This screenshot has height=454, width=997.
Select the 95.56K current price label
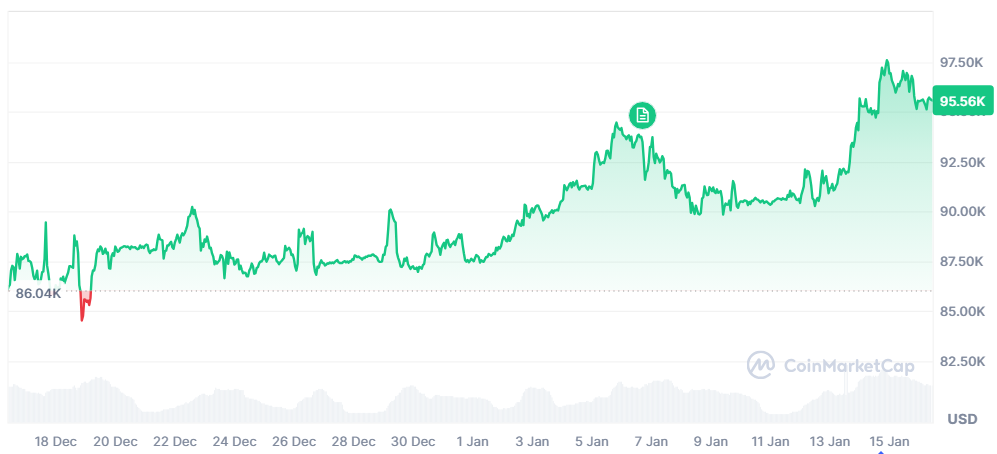(x=963, y=100)
